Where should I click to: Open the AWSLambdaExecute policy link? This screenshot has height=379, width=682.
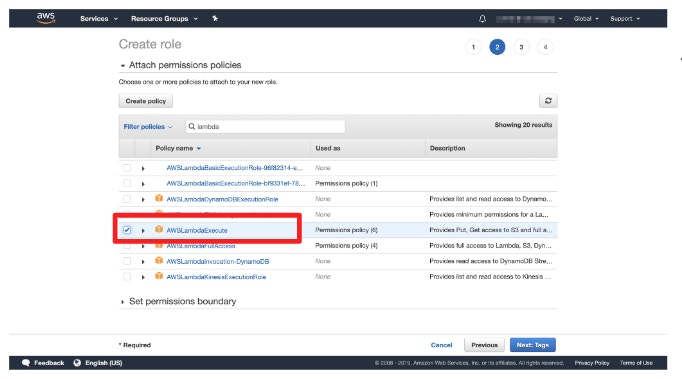pyautogui.click(x=197, y=230)
